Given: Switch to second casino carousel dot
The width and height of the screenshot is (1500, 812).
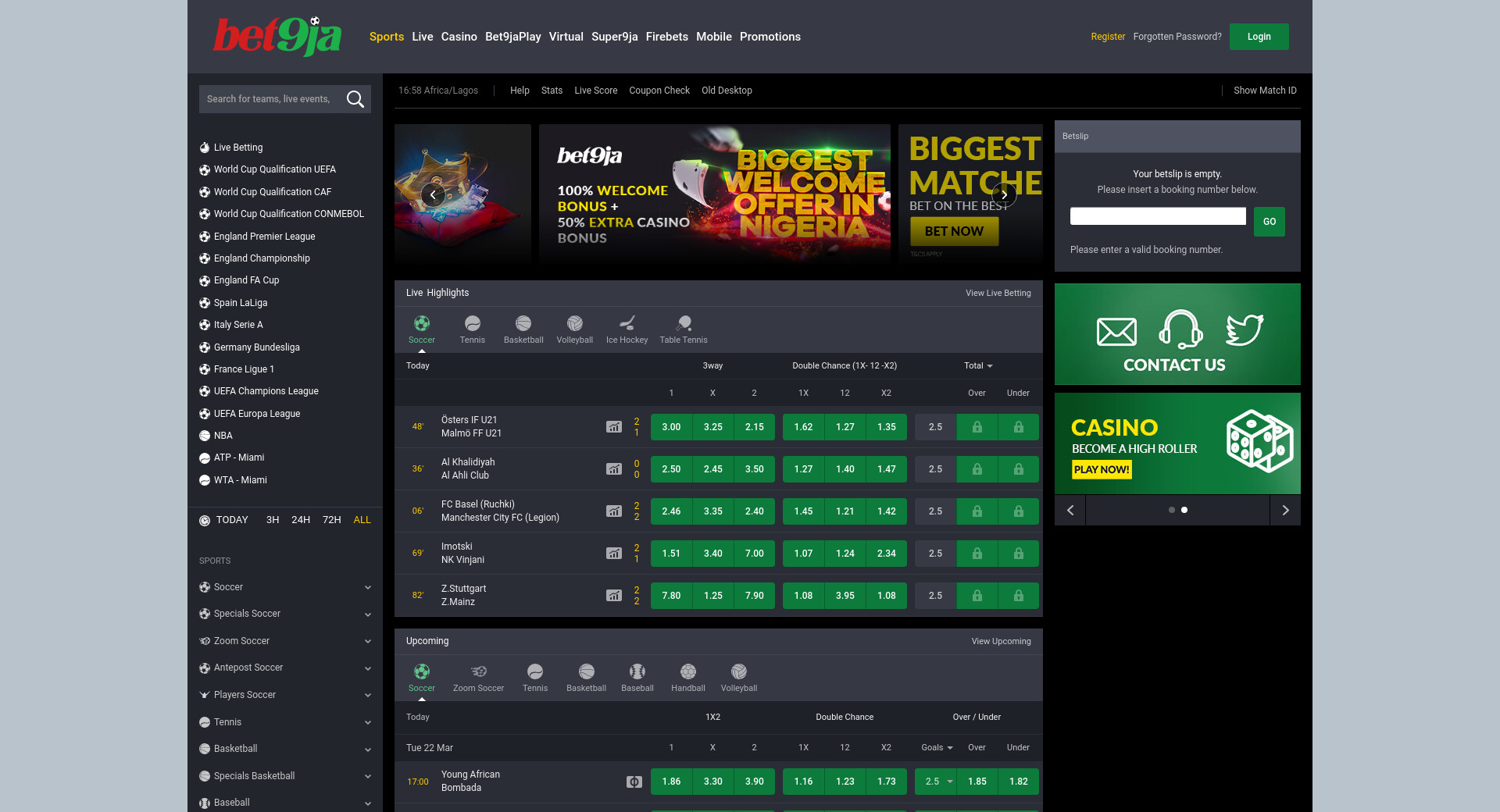Looking at the screenshot, I should click(x=1184, y=510).
